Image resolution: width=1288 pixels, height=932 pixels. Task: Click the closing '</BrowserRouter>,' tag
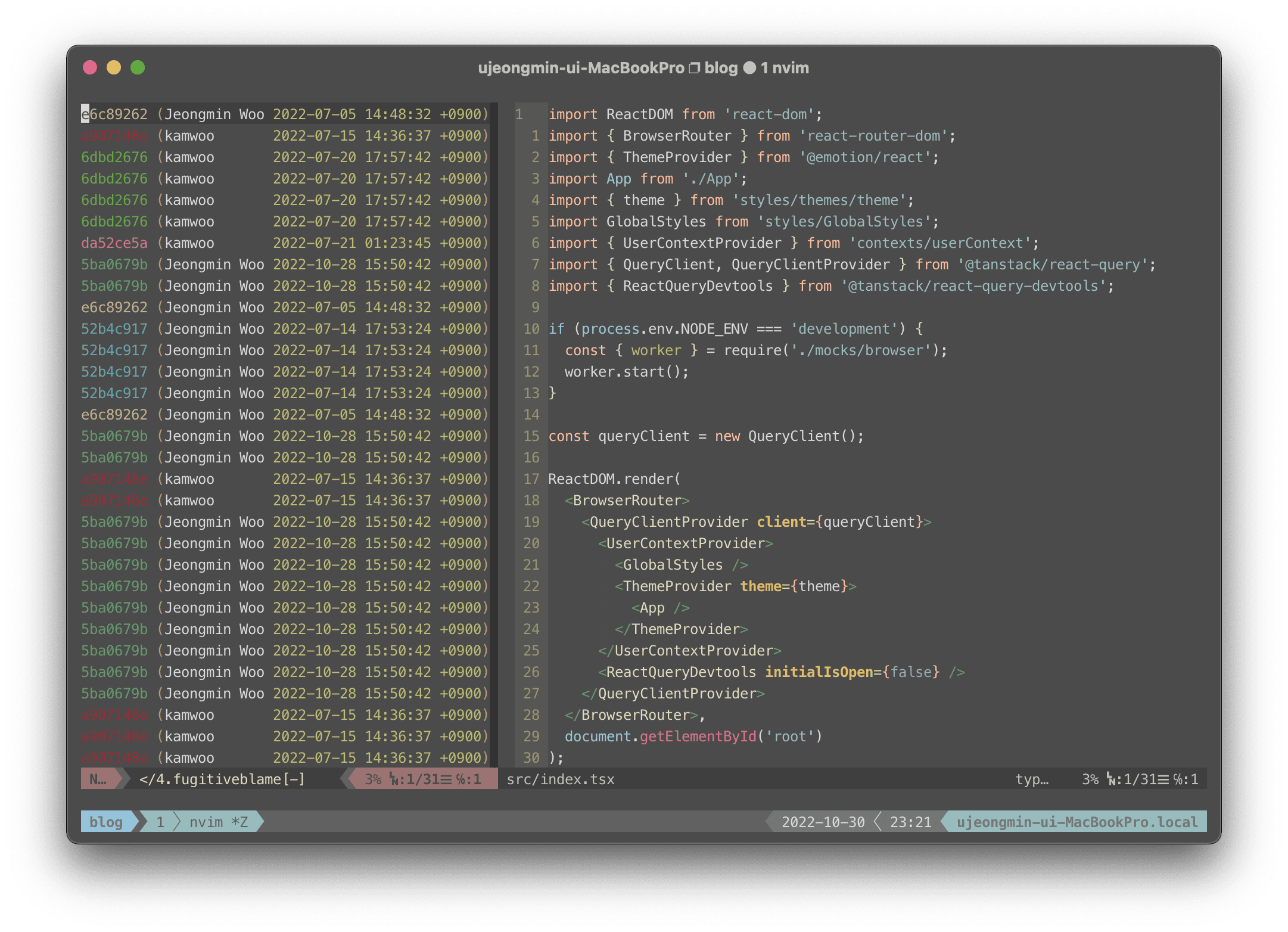(635, 714)
